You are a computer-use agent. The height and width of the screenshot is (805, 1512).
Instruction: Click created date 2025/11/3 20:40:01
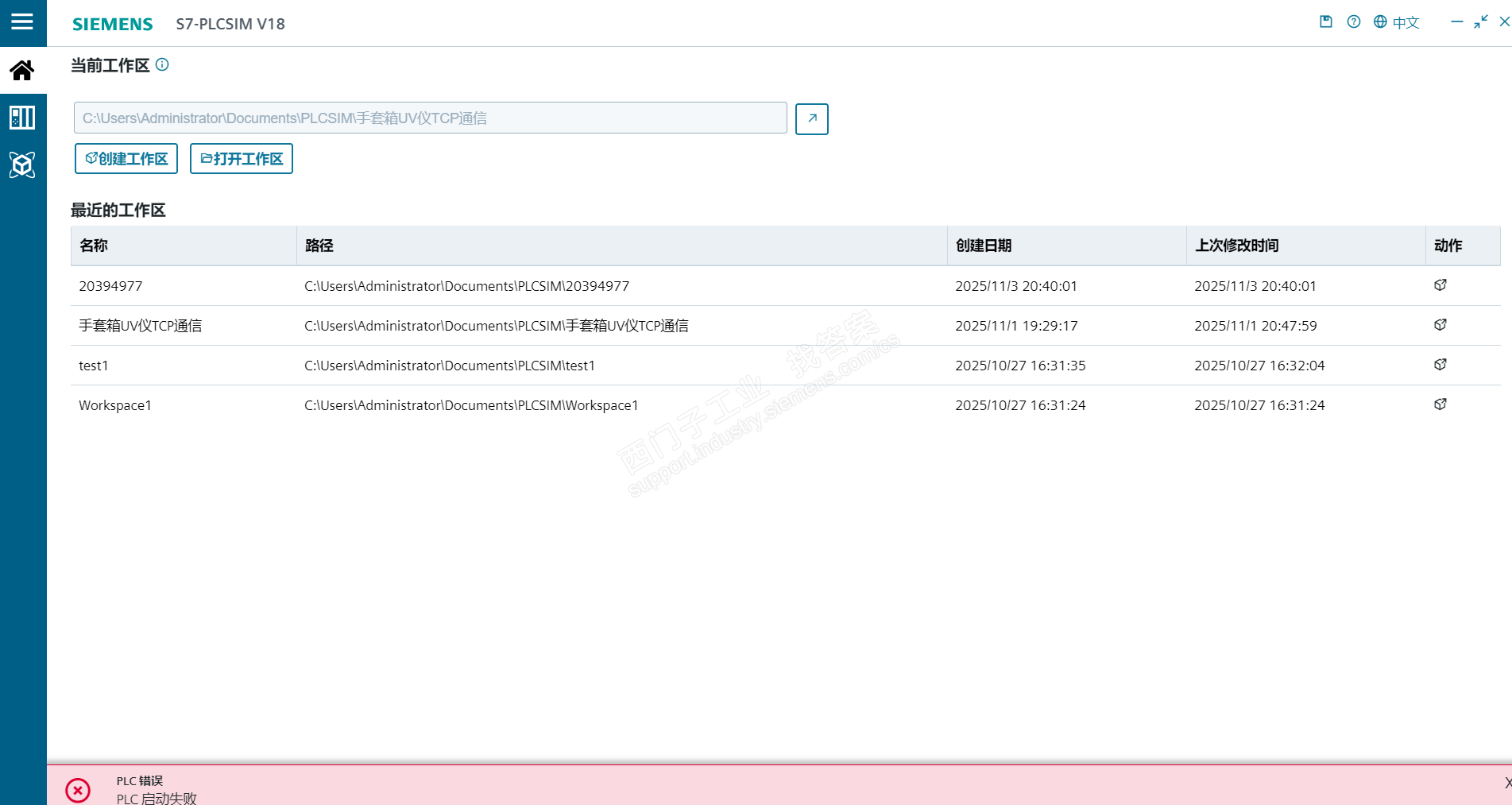click(1016, 286)
